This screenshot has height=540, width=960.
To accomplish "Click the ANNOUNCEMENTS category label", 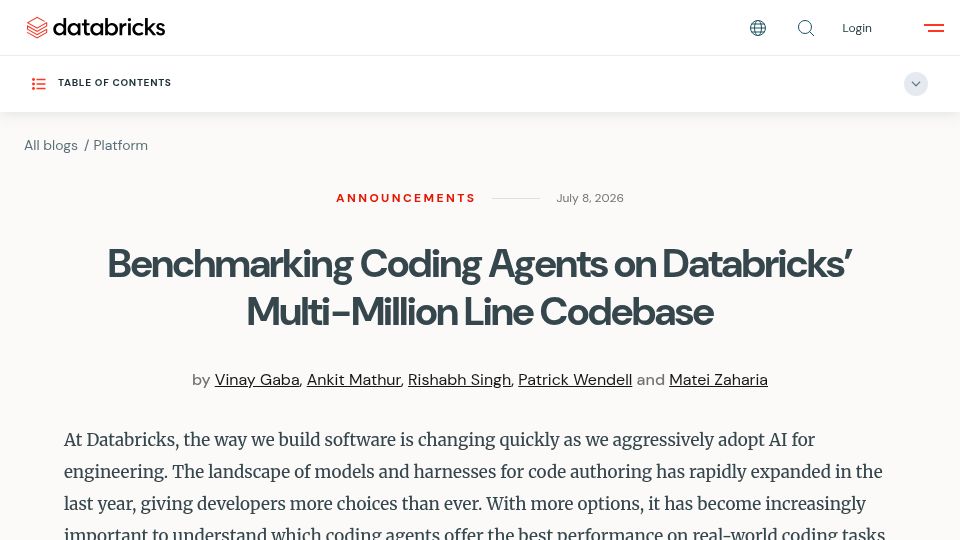I will click(x=405, y=198).
